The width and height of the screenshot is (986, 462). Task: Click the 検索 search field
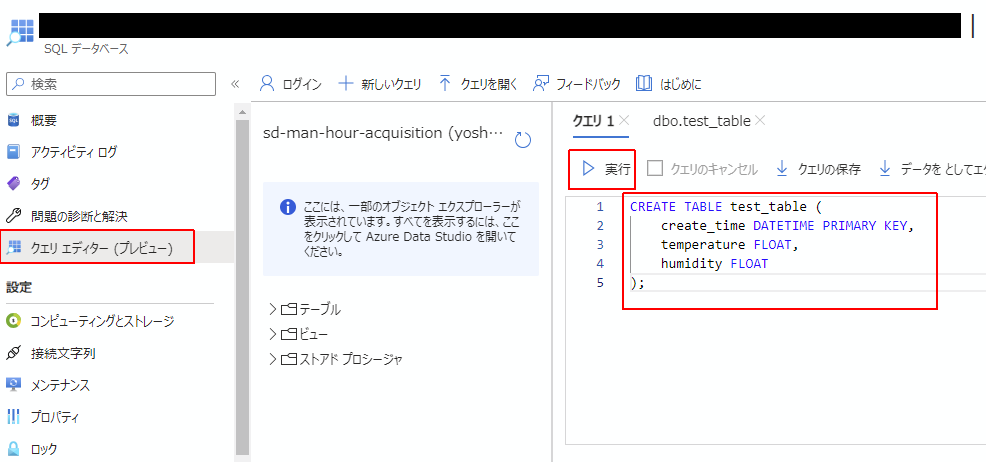coord(111,84)
